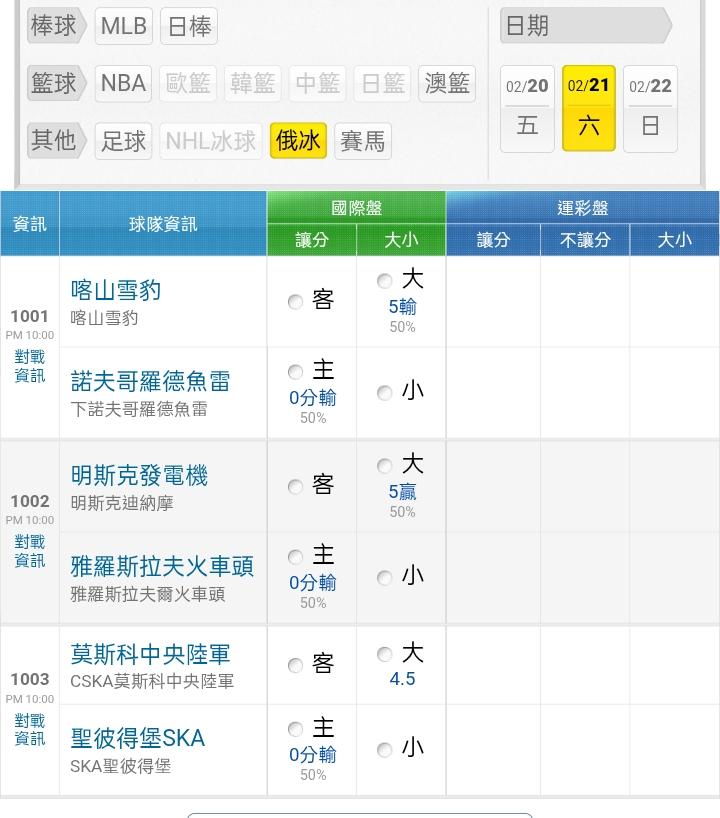This screenshot has height=818, width=720.
Task: Click the 5贏 value for game 1002
Action: [x=402, y=492]
